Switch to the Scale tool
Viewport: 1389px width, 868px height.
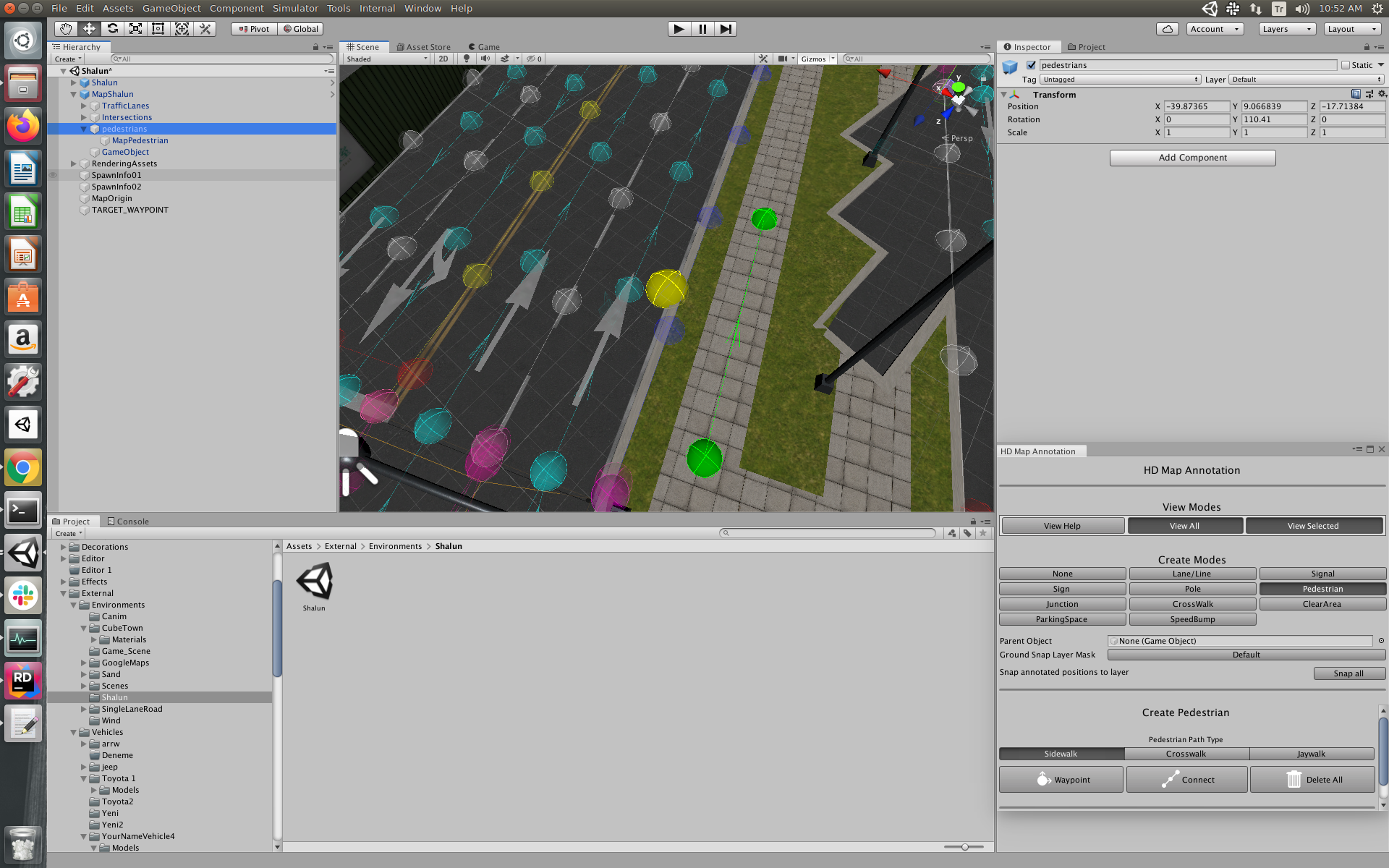(x=135, y=29)
